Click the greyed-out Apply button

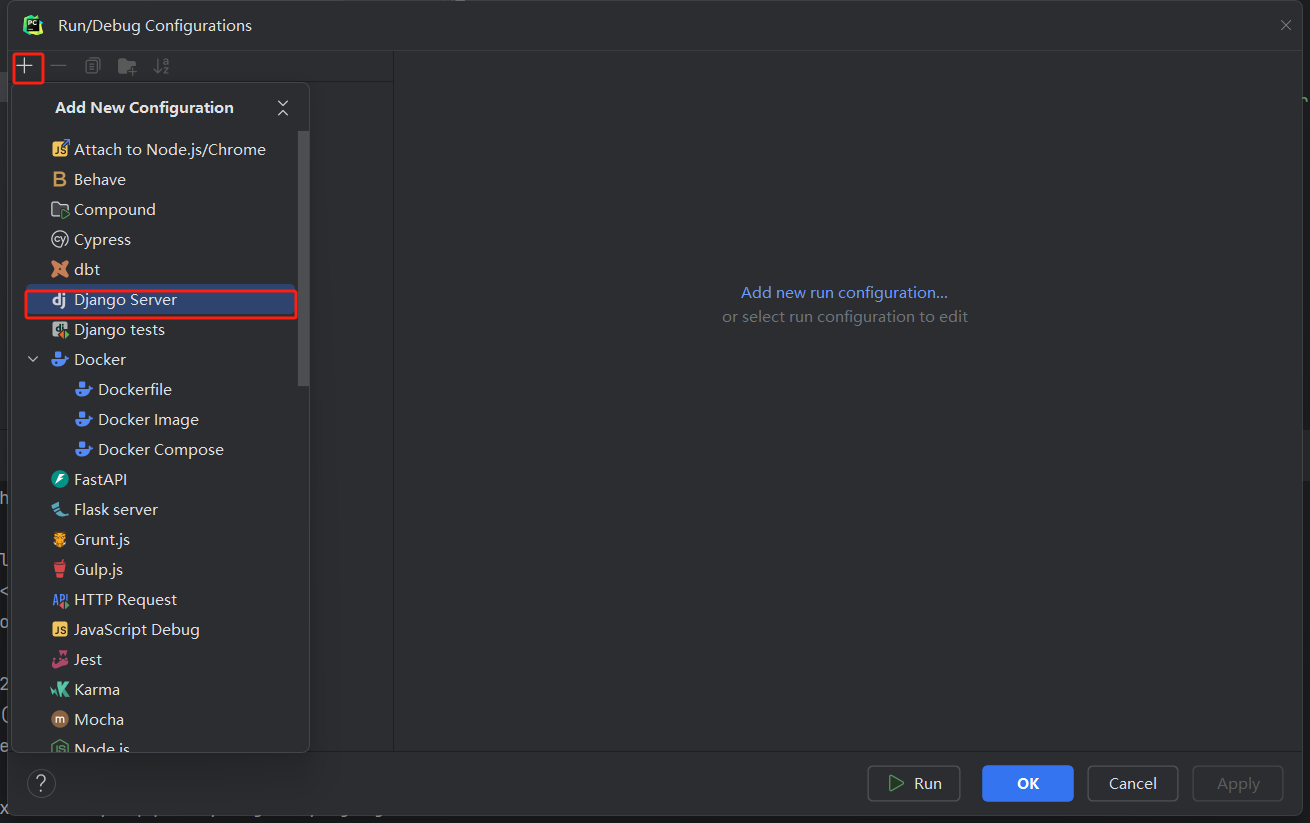1238,784
